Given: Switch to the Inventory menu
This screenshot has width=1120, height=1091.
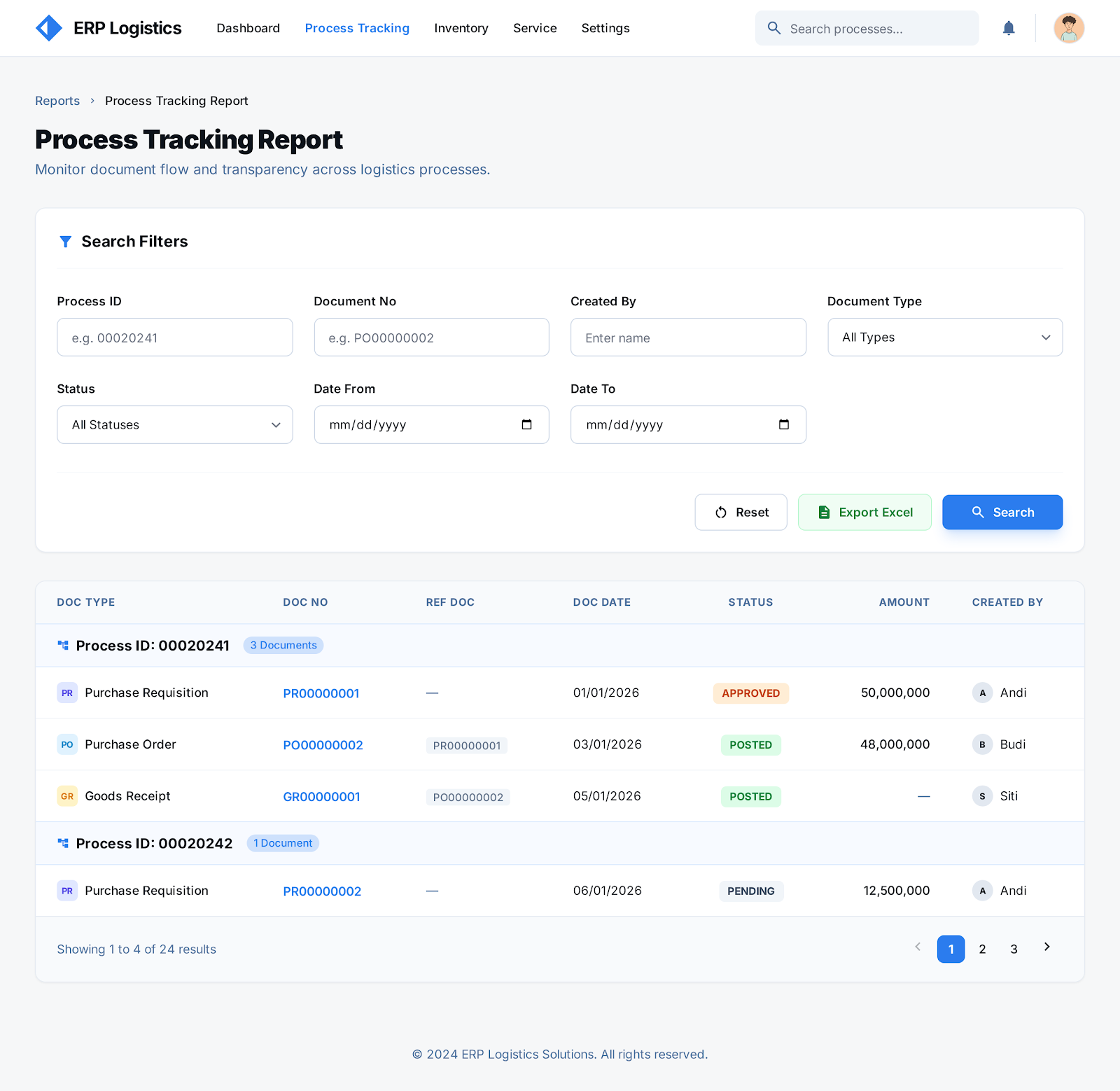Looking at the screenshot, I should 461,28.
